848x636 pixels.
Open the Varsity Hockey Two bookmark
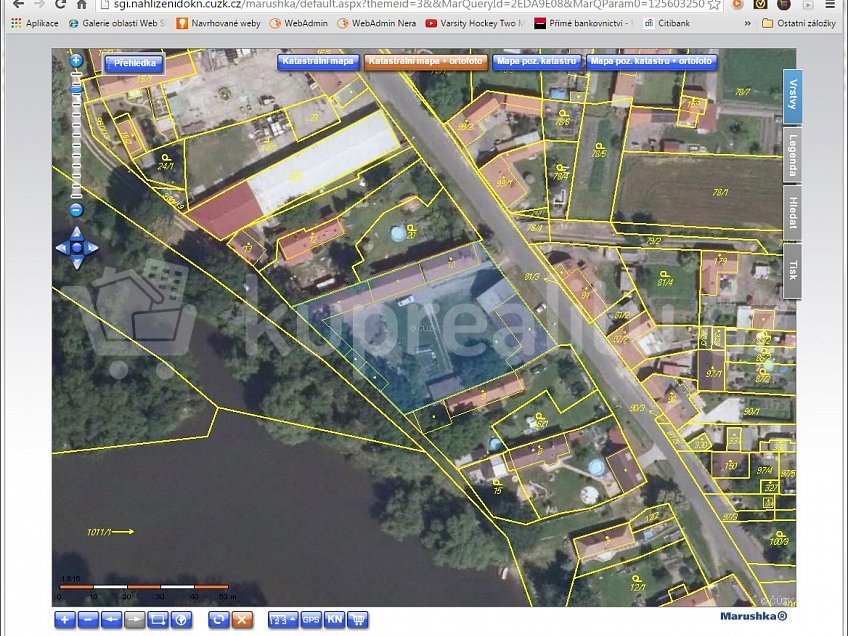475,23
